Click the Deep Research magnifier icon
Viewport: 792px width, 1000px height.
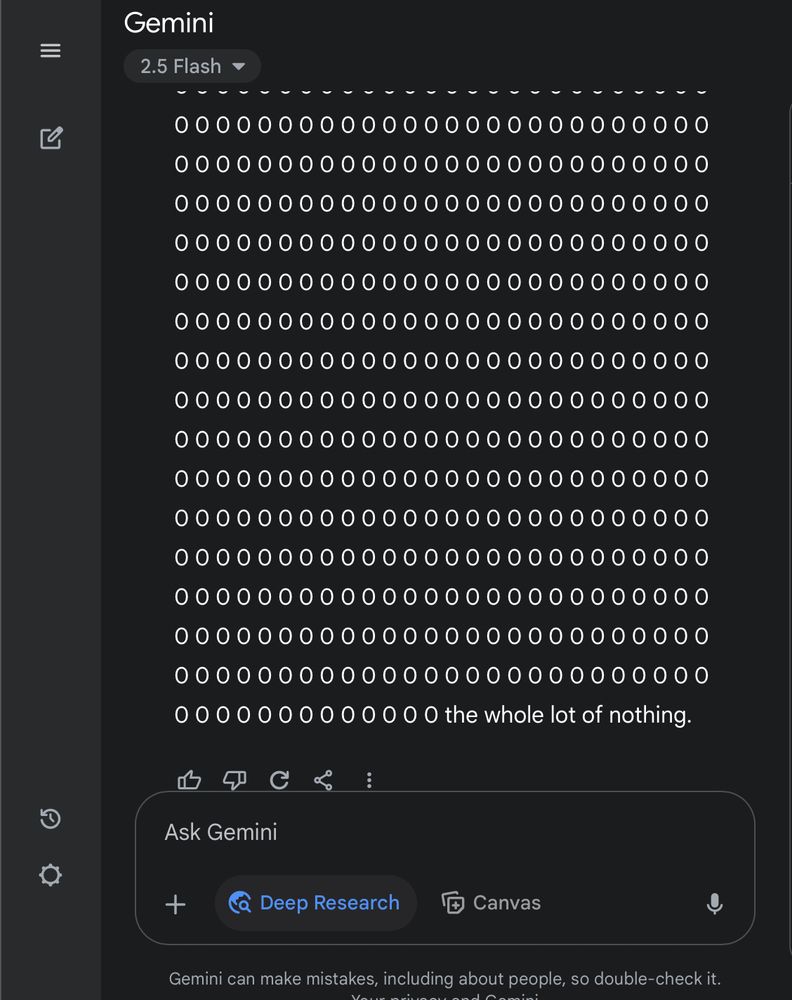(x=240, y=902)
